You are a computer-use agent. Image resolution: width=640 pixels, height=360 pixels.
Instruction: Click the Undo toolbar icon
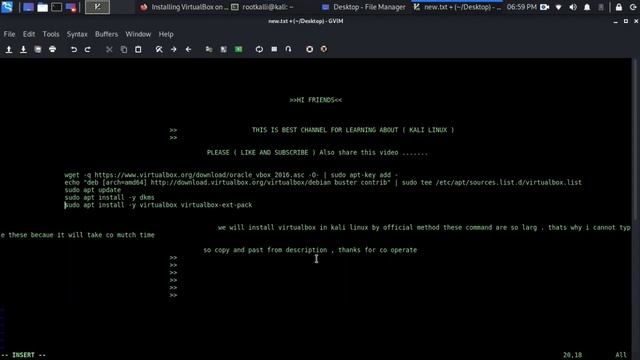pos(73,49)
